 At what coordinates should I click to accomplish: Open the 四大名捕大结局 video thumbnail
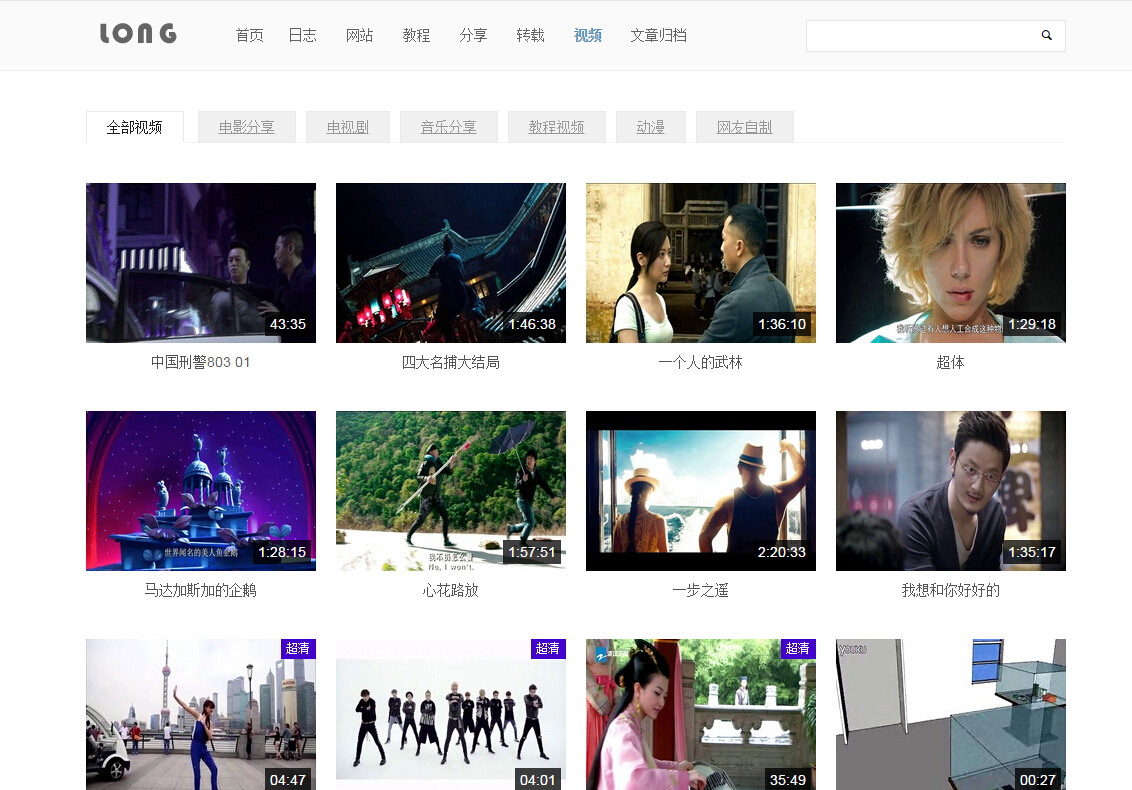(x=451, y=263)
